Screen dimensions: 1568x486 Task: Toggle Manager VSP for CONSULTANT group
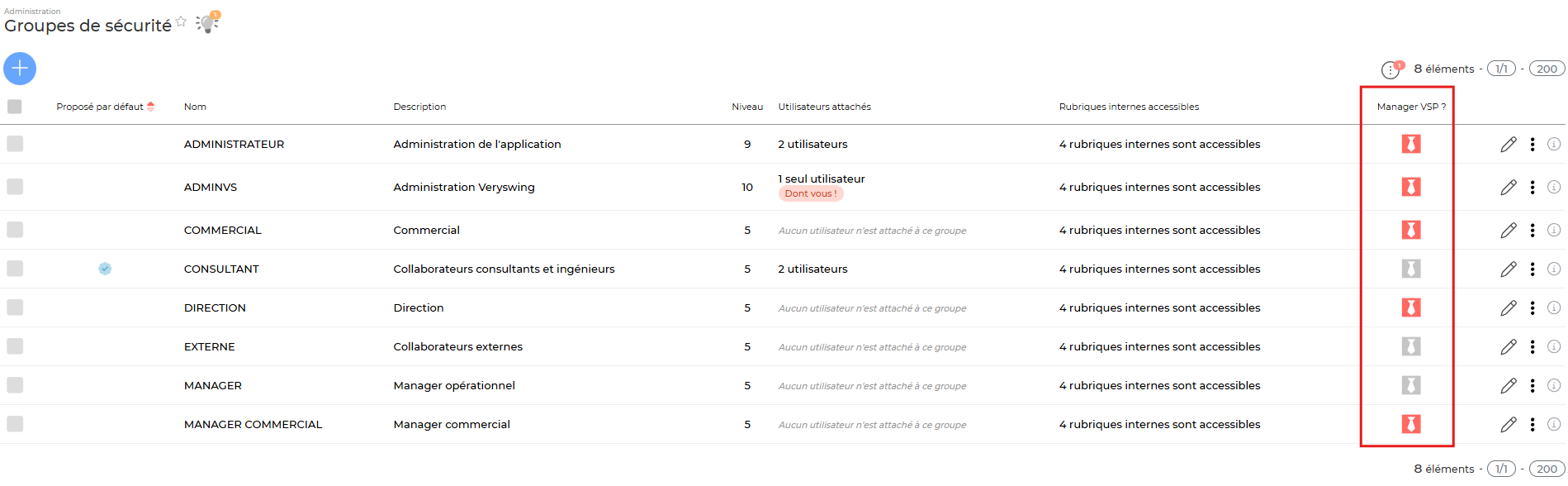pyautogui.click(x=1410, y=269)
